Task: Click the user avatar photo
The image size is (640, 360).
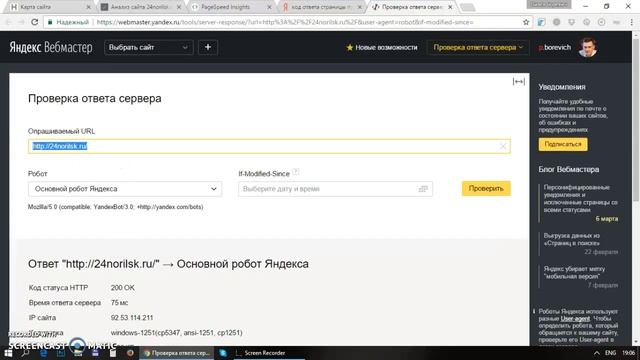Action: point(588,47)
